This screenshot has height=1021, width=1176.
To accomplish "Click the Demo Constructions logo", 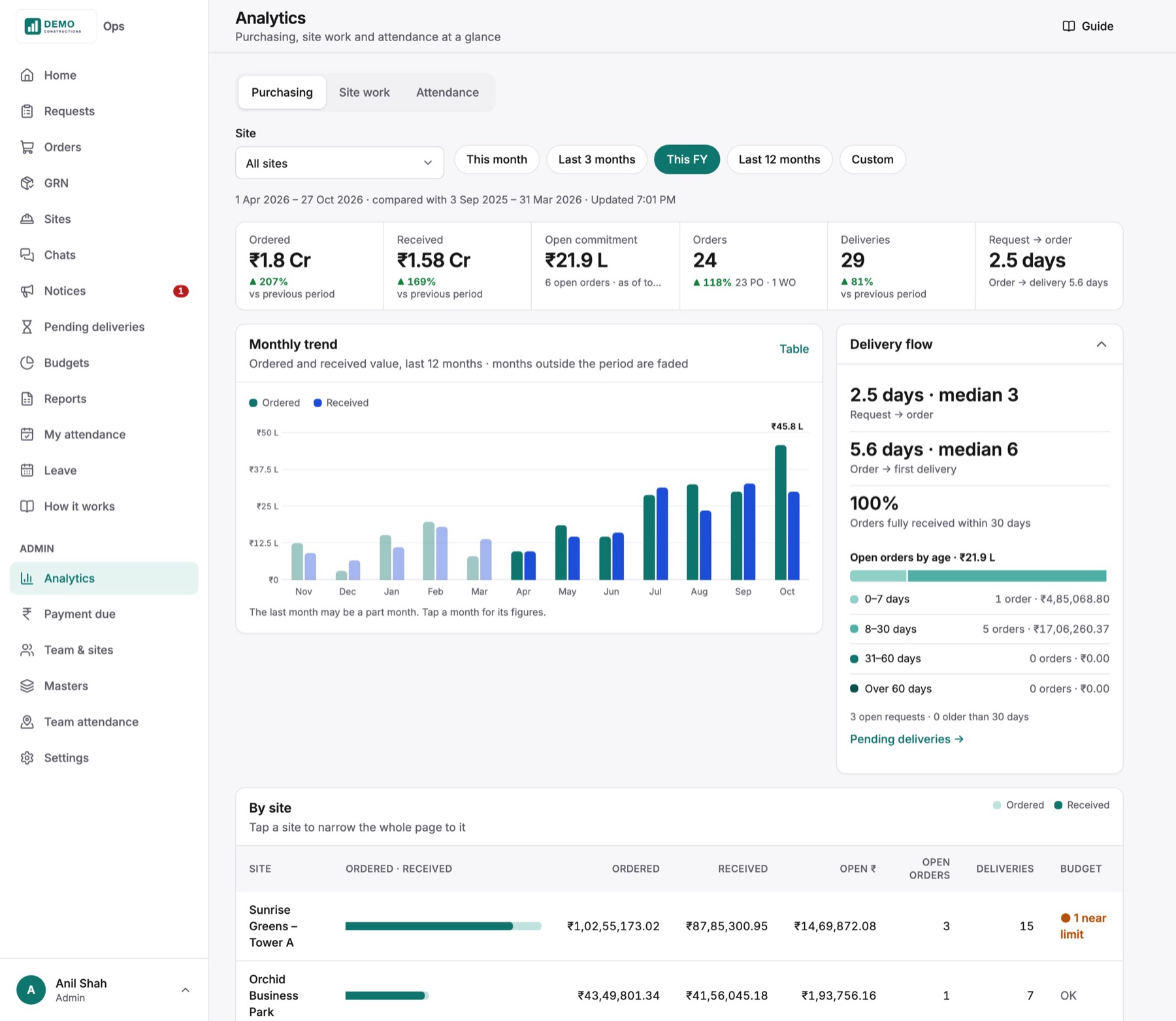I will (56, 26).
